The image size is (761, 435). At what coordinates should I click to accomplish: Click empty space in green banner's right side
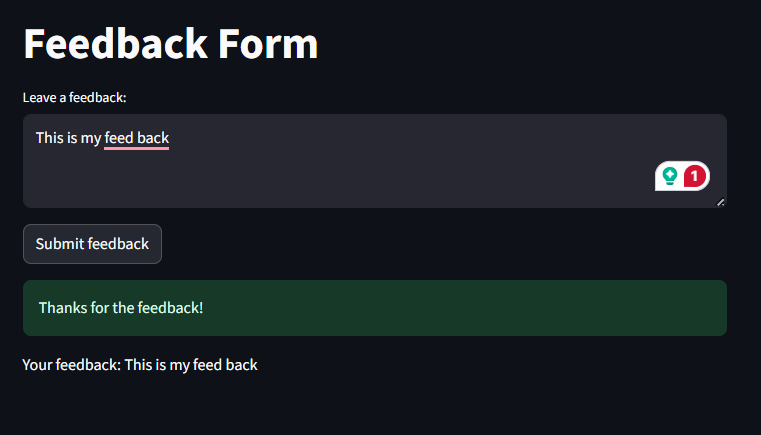[534, 308]
